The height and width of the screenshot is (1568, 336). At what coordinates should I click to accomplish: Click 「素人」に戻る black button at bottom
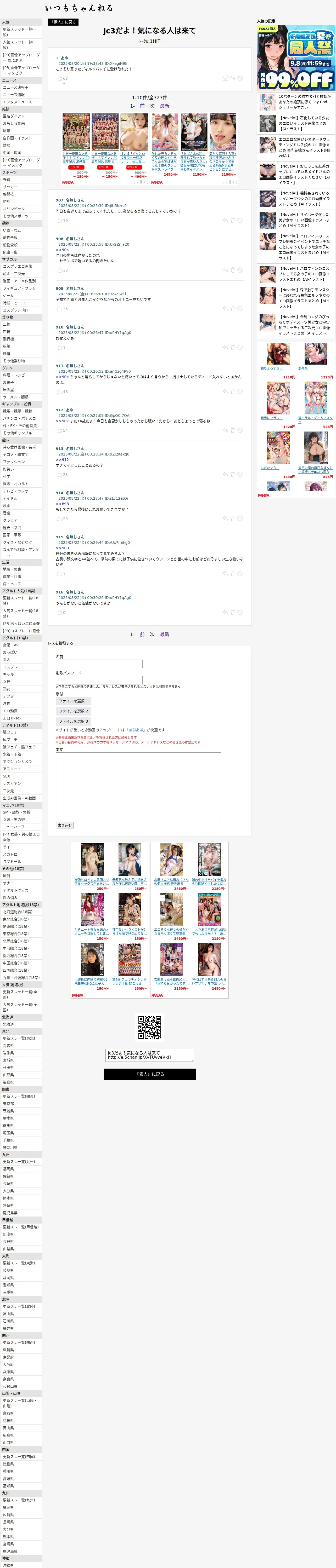click(x=149, y=1074)
